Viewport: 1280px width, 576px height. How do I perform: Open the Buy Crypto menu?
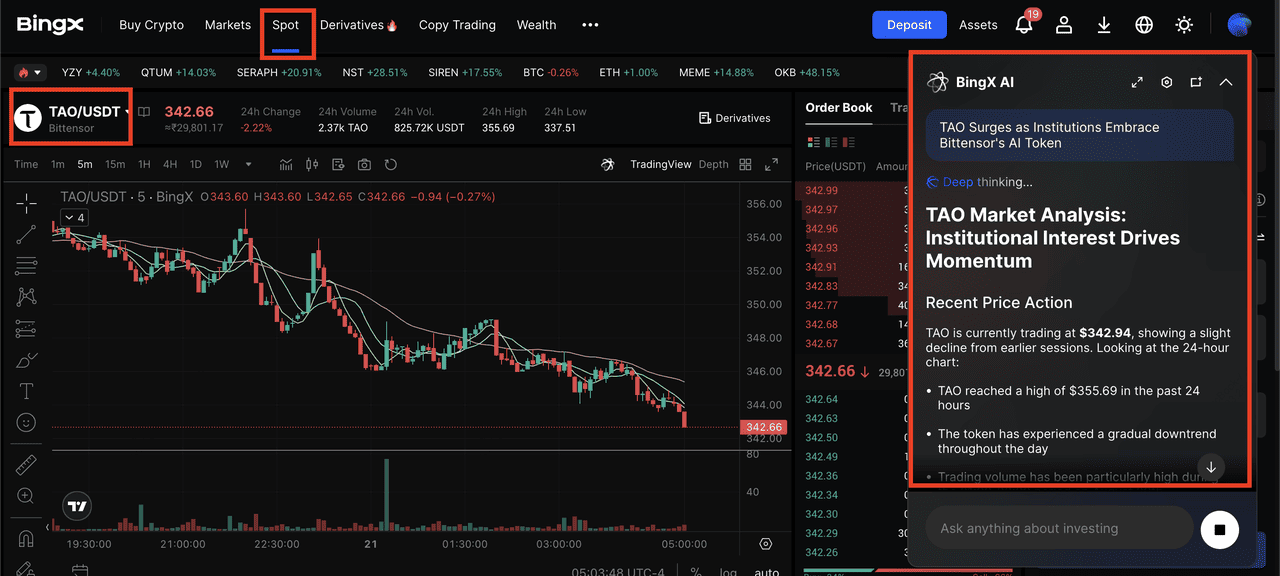click(x=151, y=25)
